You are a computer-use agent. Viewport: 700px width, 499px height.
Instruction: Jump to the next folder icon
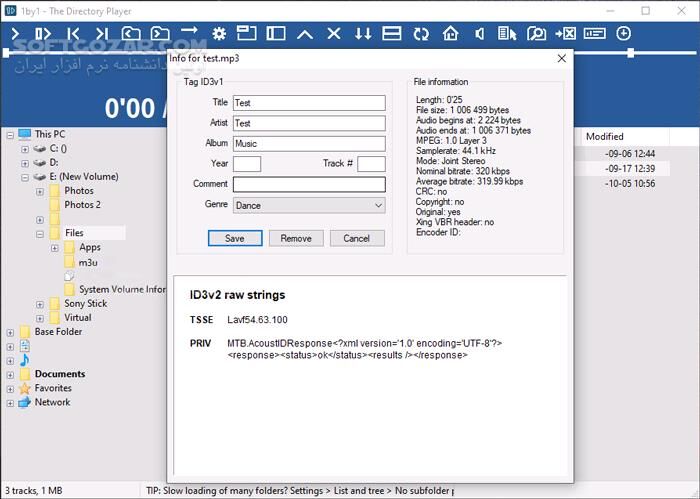160,34
